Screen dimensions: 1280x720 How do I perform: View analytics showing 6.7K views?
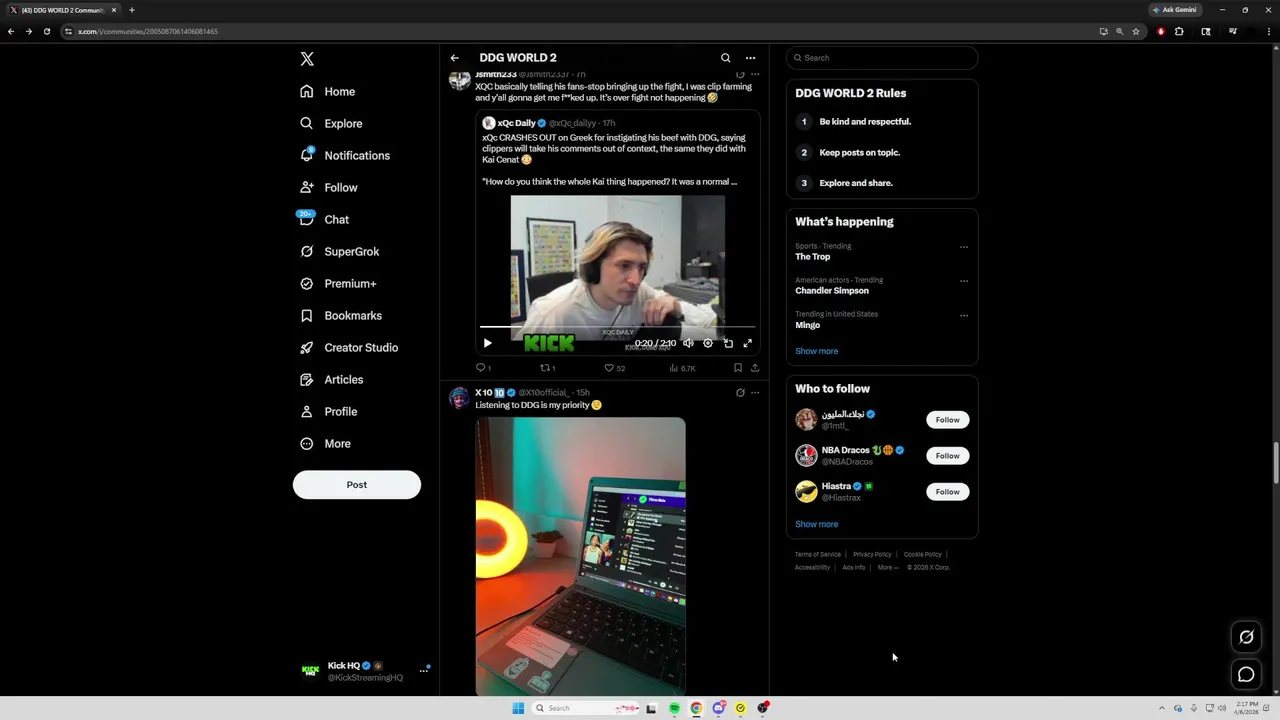click(682, 368)
